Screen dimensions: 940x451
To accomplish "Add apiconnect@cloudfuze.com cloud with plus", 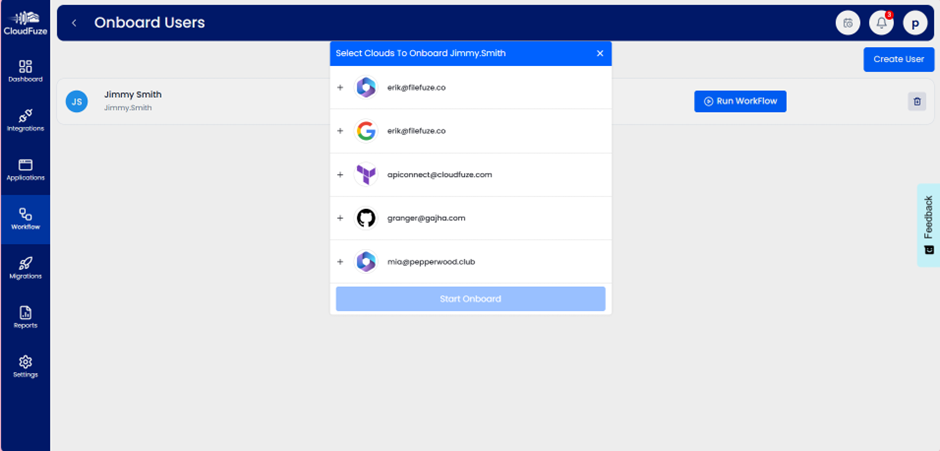I will (340, 175).
